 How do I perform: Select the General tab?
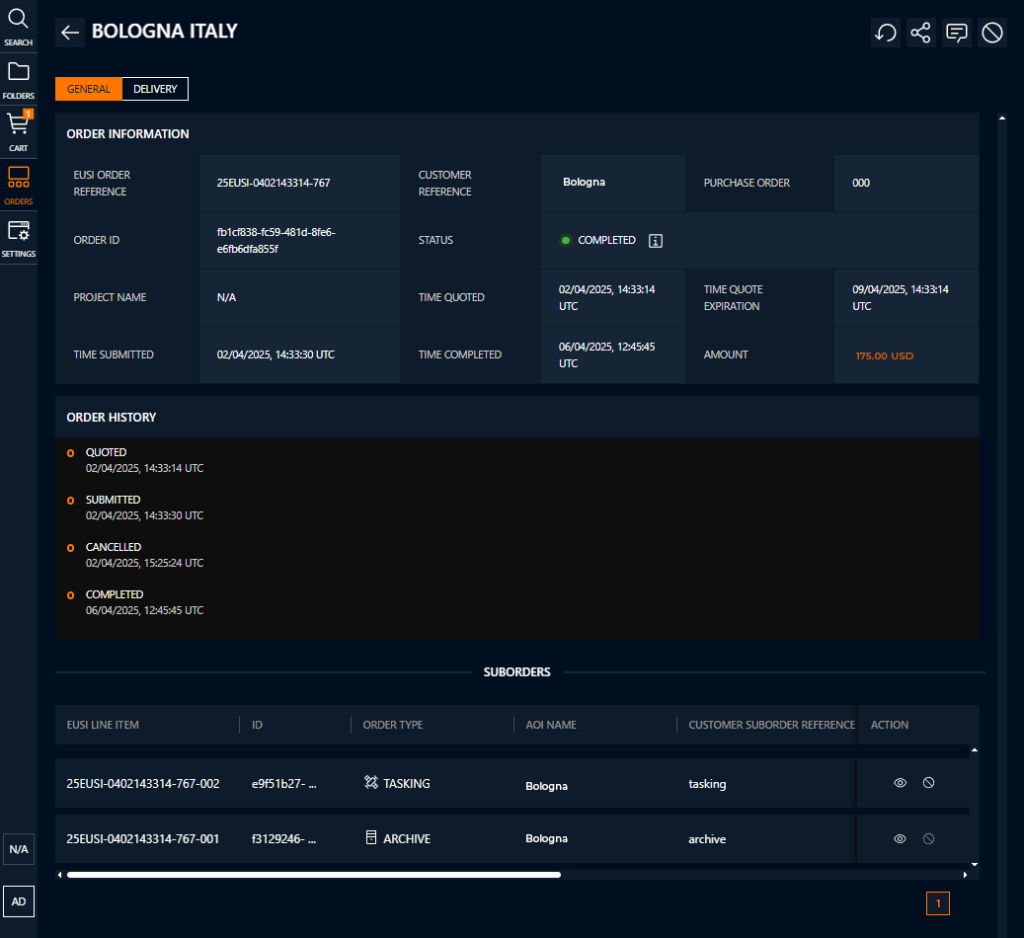(x=89, y=89)
